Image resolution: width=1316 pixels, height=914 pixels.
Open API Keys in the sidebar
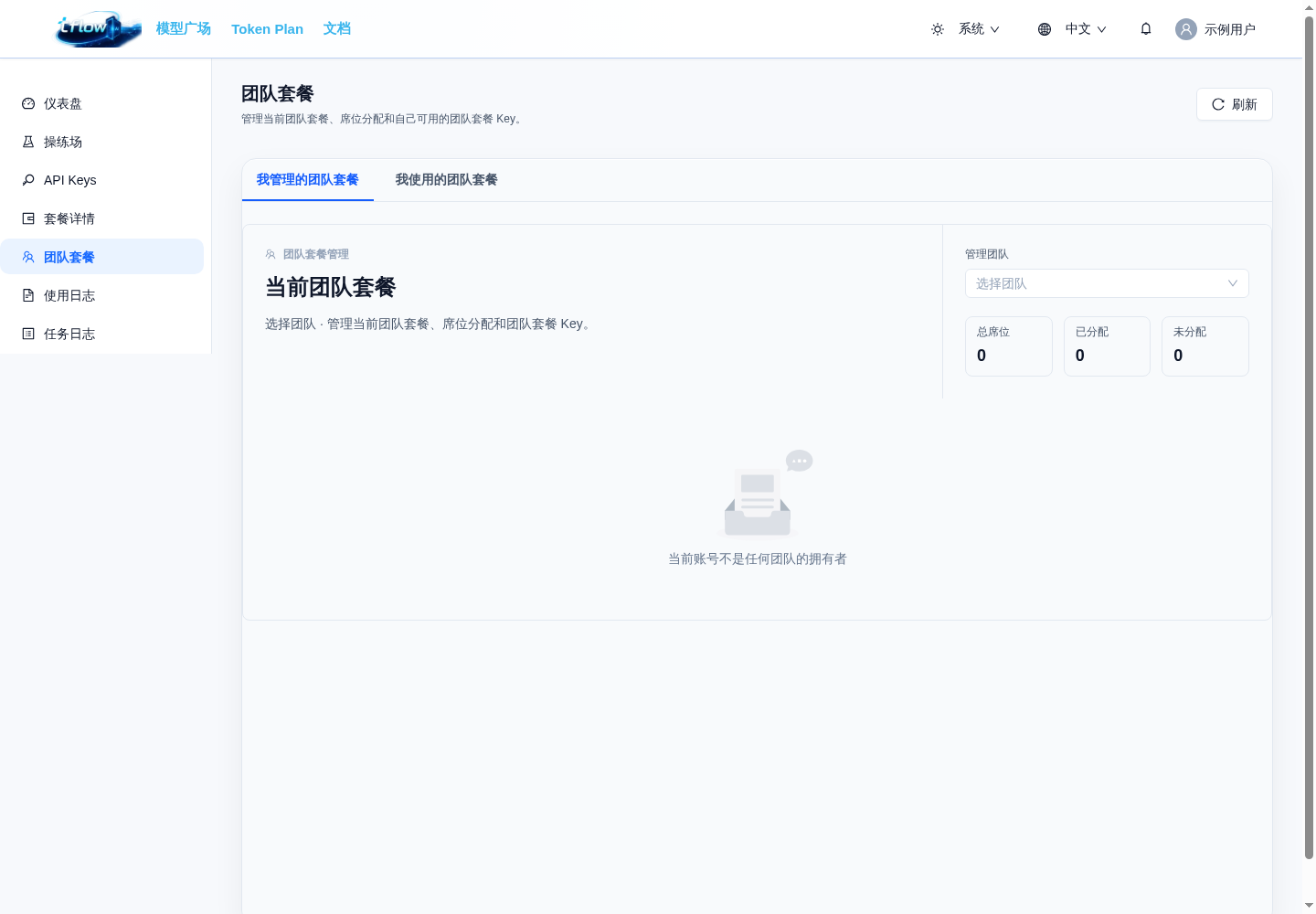point(102,180)
